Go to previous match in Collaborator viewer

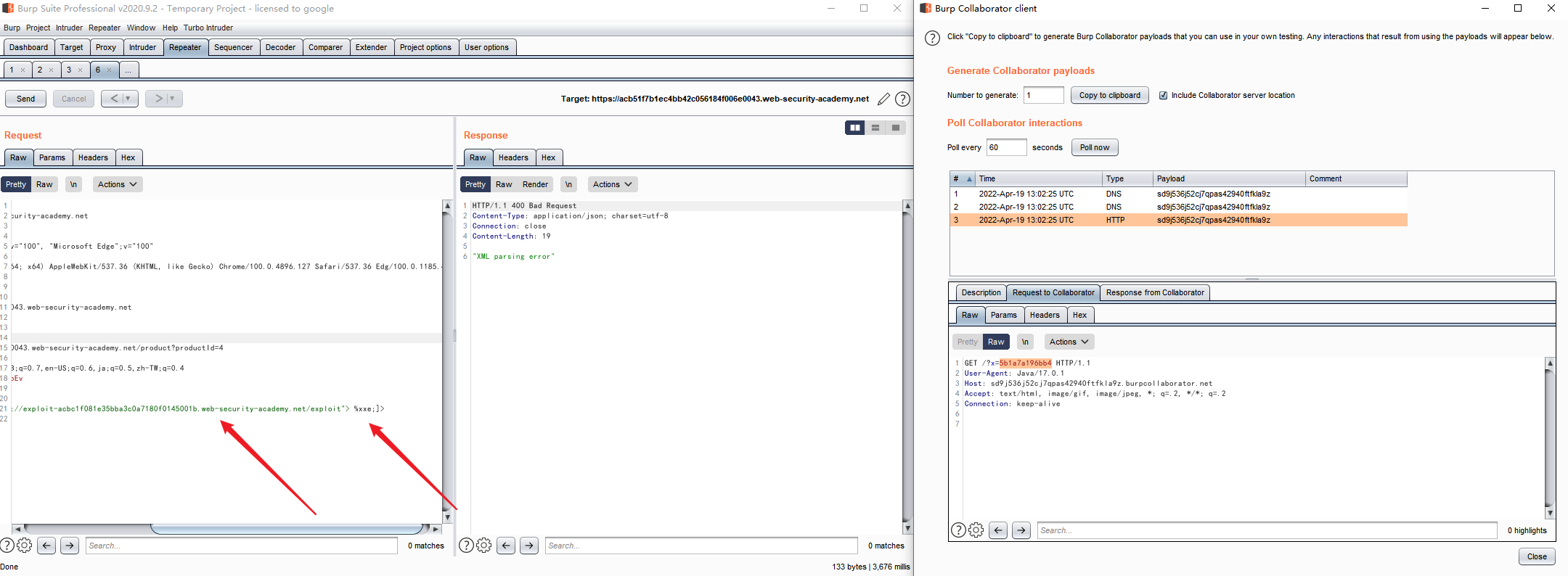pos(998,530)
